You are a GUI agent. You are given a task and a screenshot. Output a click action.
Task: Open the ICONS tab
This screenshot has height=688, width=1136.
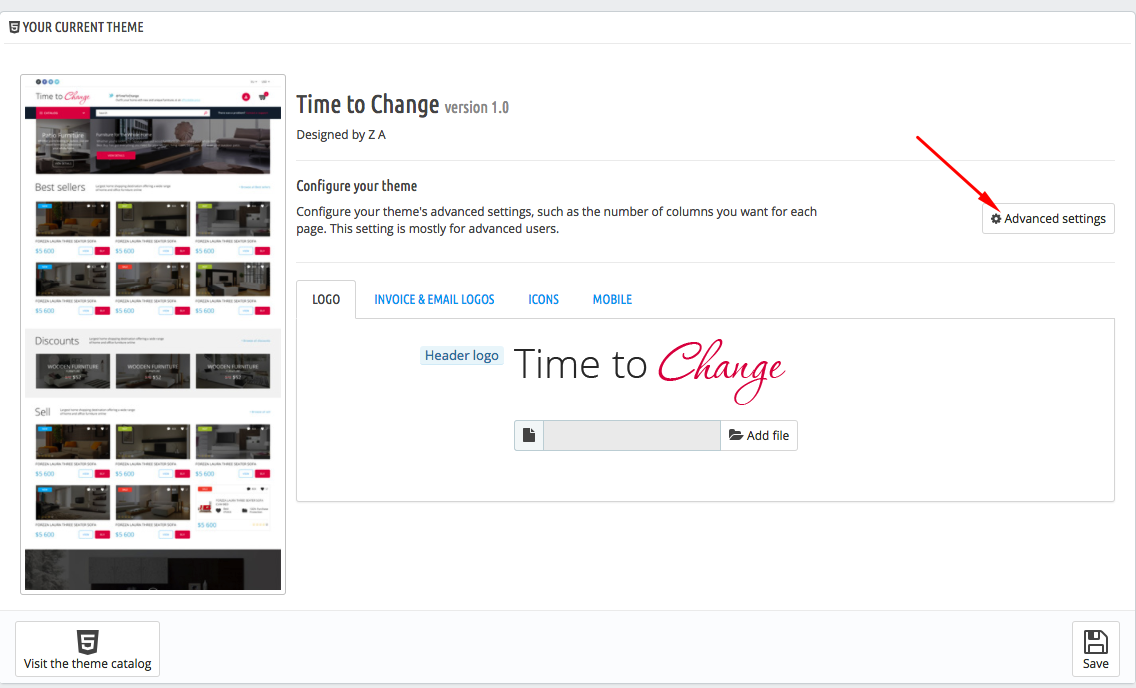point(543,299)
